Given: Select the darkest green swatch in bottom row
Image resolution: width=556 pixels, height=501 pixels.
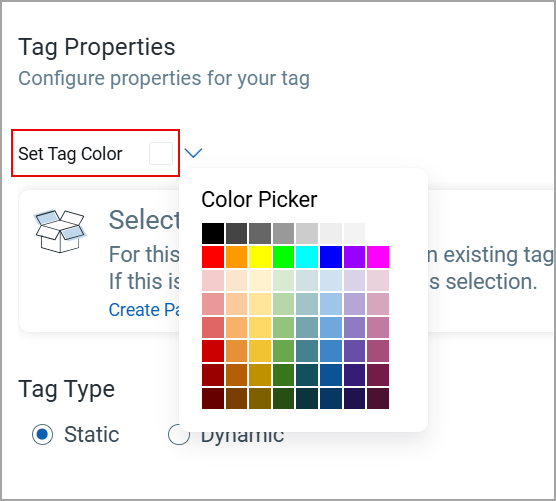Looking at the screenshot, I should 283,398.
